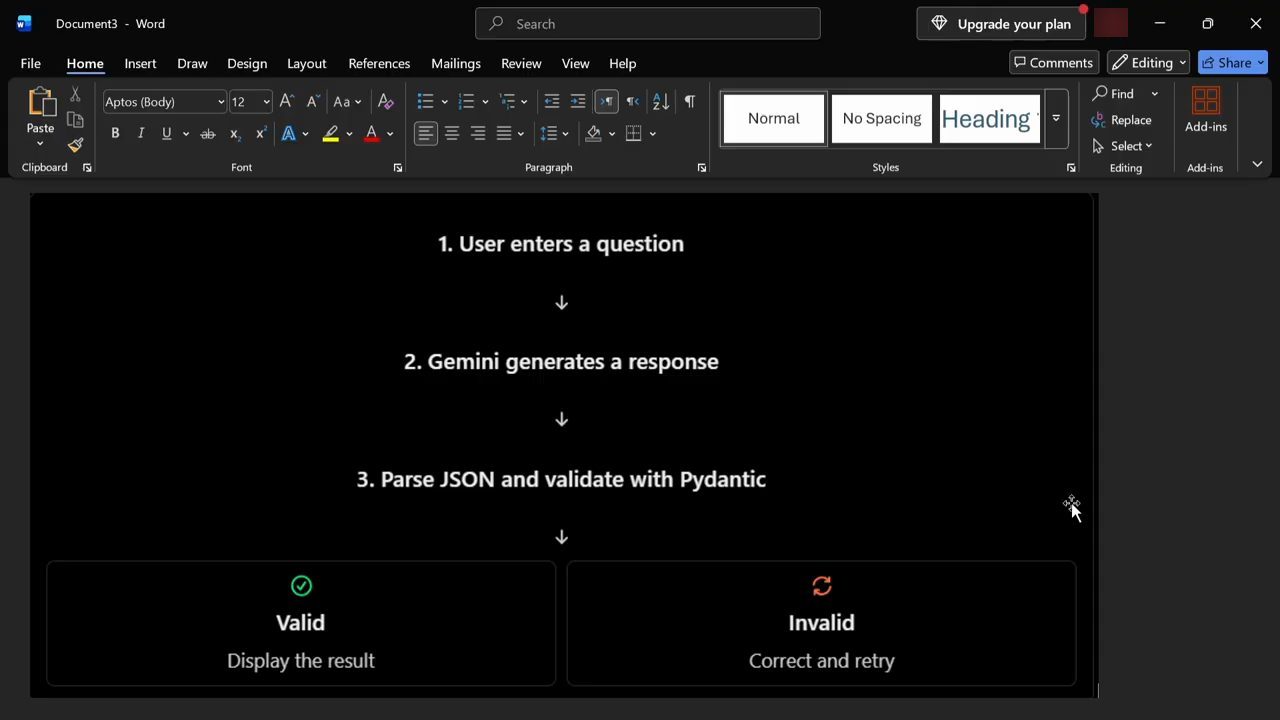The width and height of the screenshot is (1280, 720).
Task: Click the Comments button
Action: [x=1054, y=62]
